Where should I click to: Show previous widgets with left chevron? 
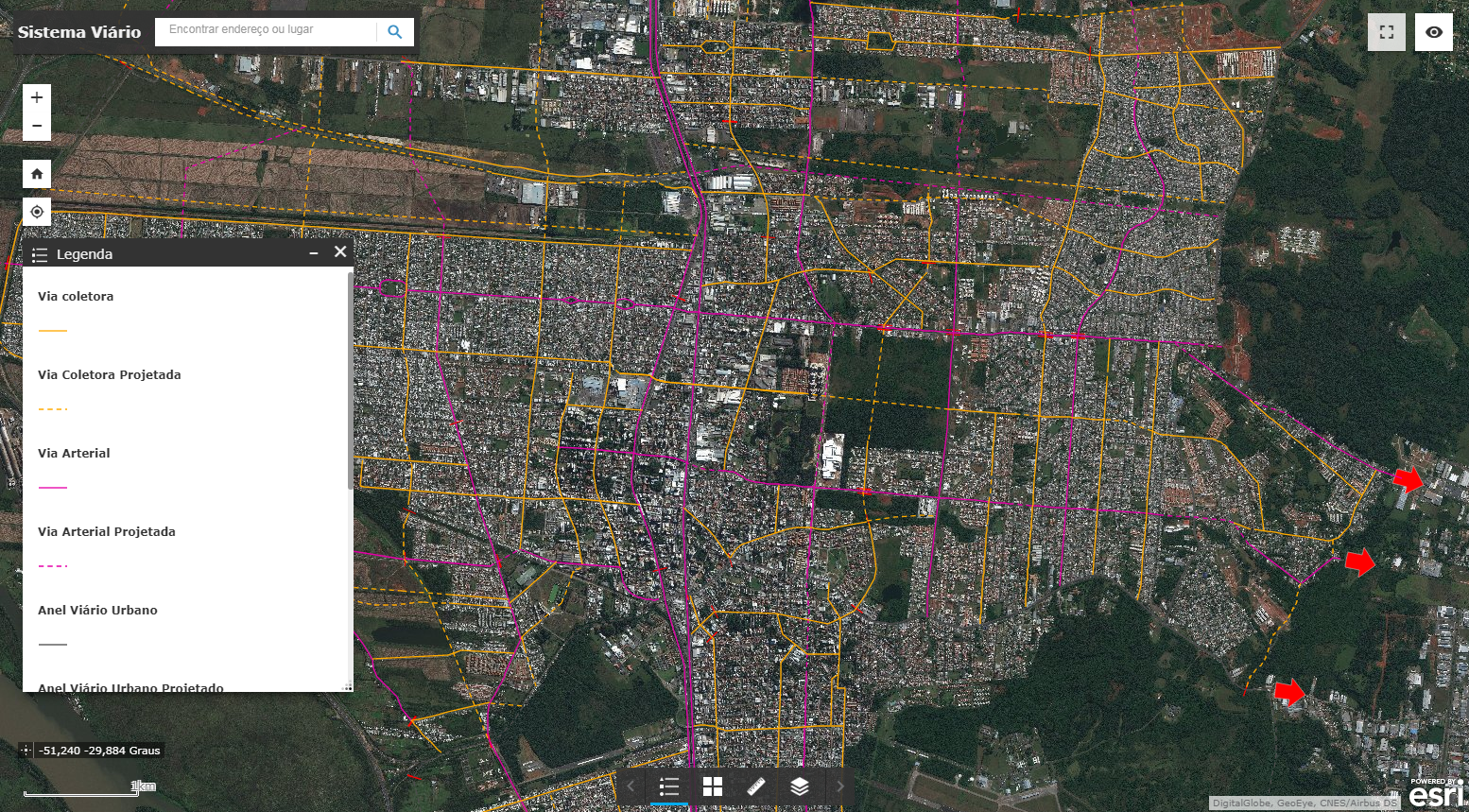(631, 786)
